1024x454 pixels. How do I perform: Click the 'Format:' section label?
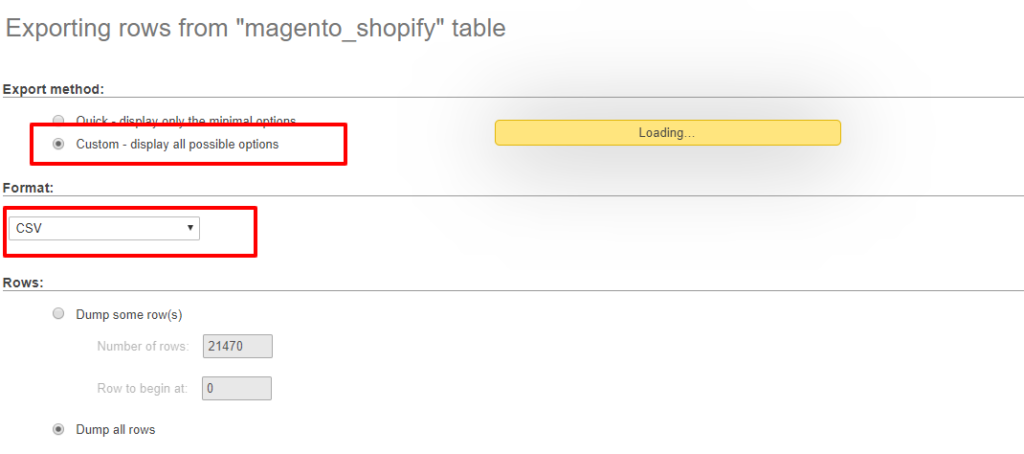pos(28,188)
